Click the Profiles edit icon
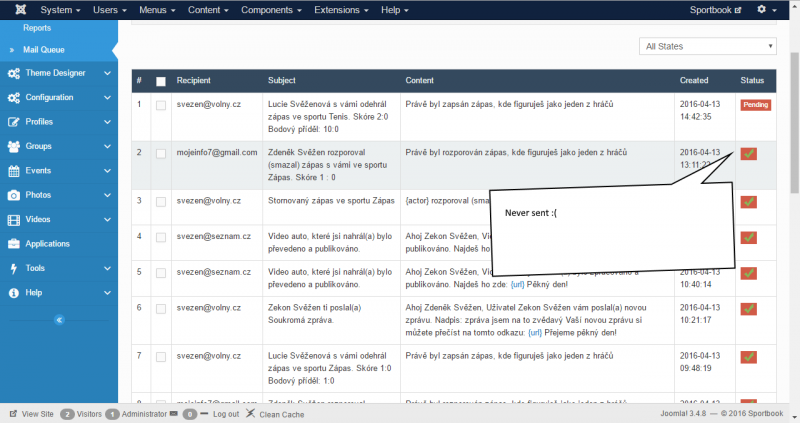The width and height of the screenshot is (800, 423). point(14,122)
